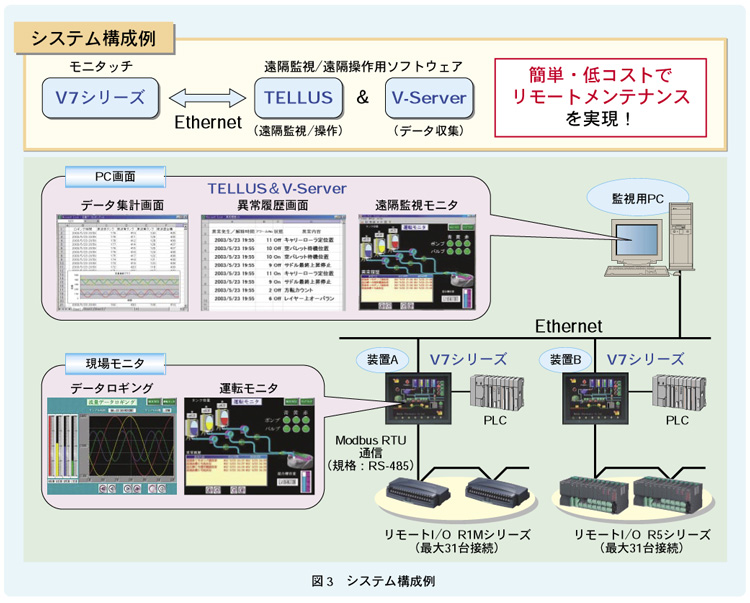Click the V7シリーズ label next to 装置B
This screenshot has height=603, width=750.
[x=645, y=359]
